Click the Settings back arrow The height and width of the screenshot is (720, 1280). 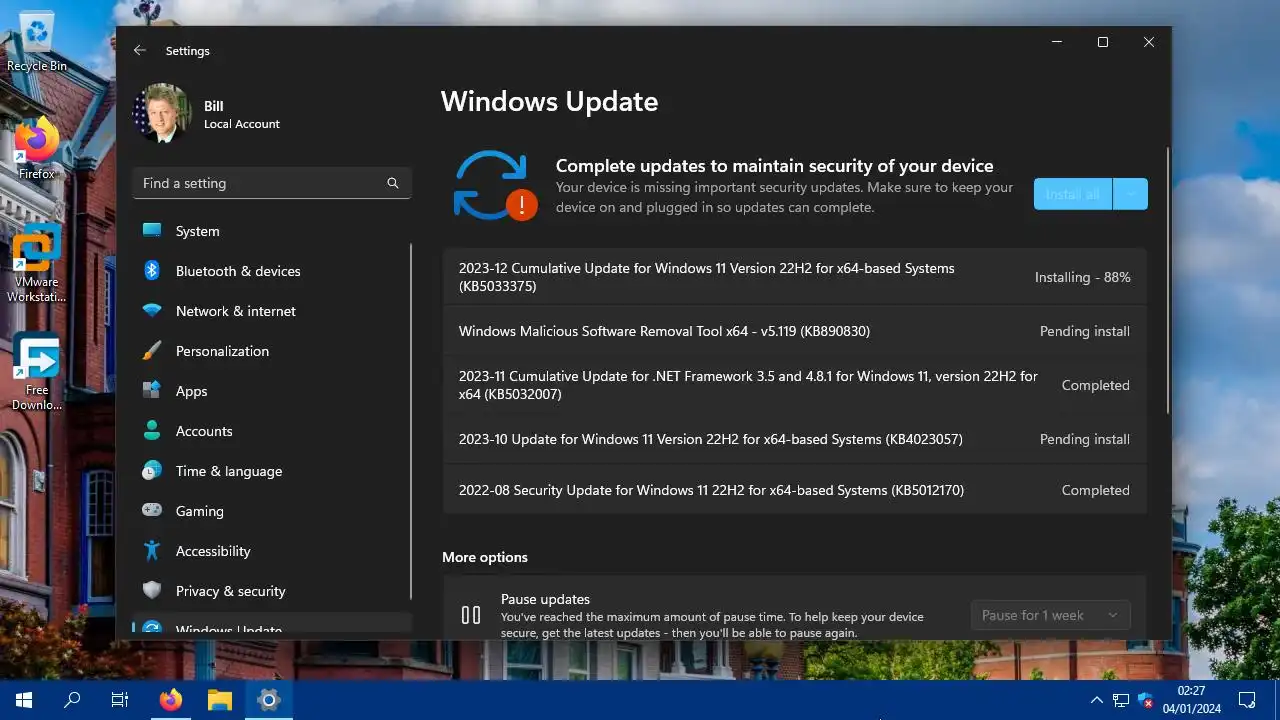[x=140, y=50]
